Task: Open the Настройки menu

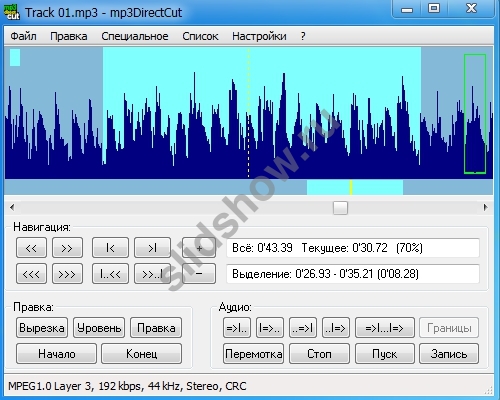Action: click(259, 36)
